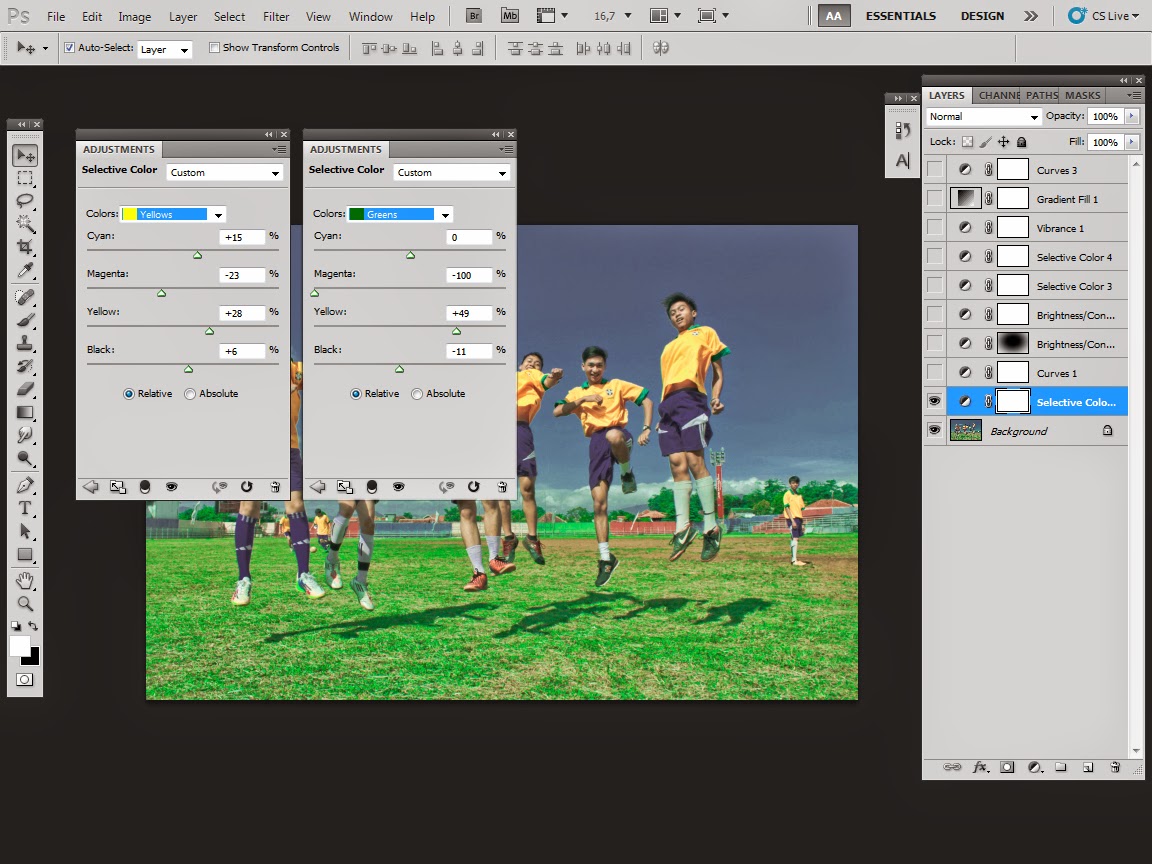The height and width of the screenshot is (864, 1152).
Task: Open the CS Live menu
Action: 1104,15
